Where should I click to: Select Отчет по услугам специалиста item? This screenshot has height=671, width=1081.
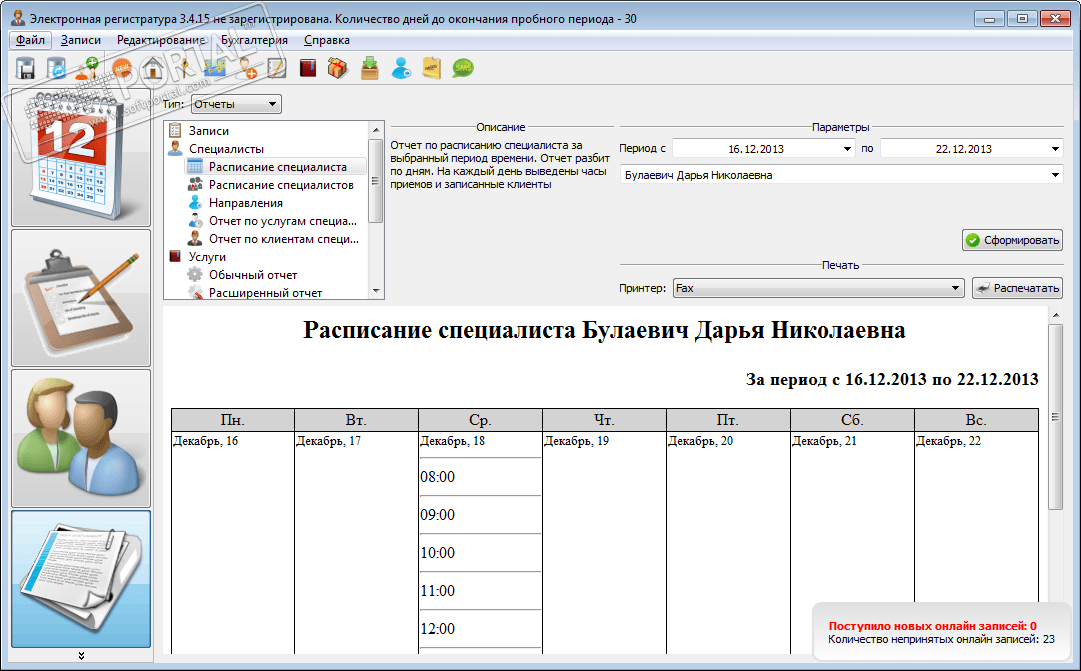pyautogui.click(x=283, y=221)
